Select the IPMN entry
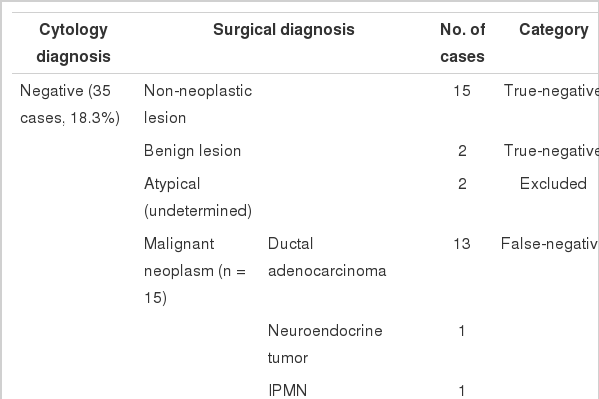The image size is (599, 399). coord(288,390)
